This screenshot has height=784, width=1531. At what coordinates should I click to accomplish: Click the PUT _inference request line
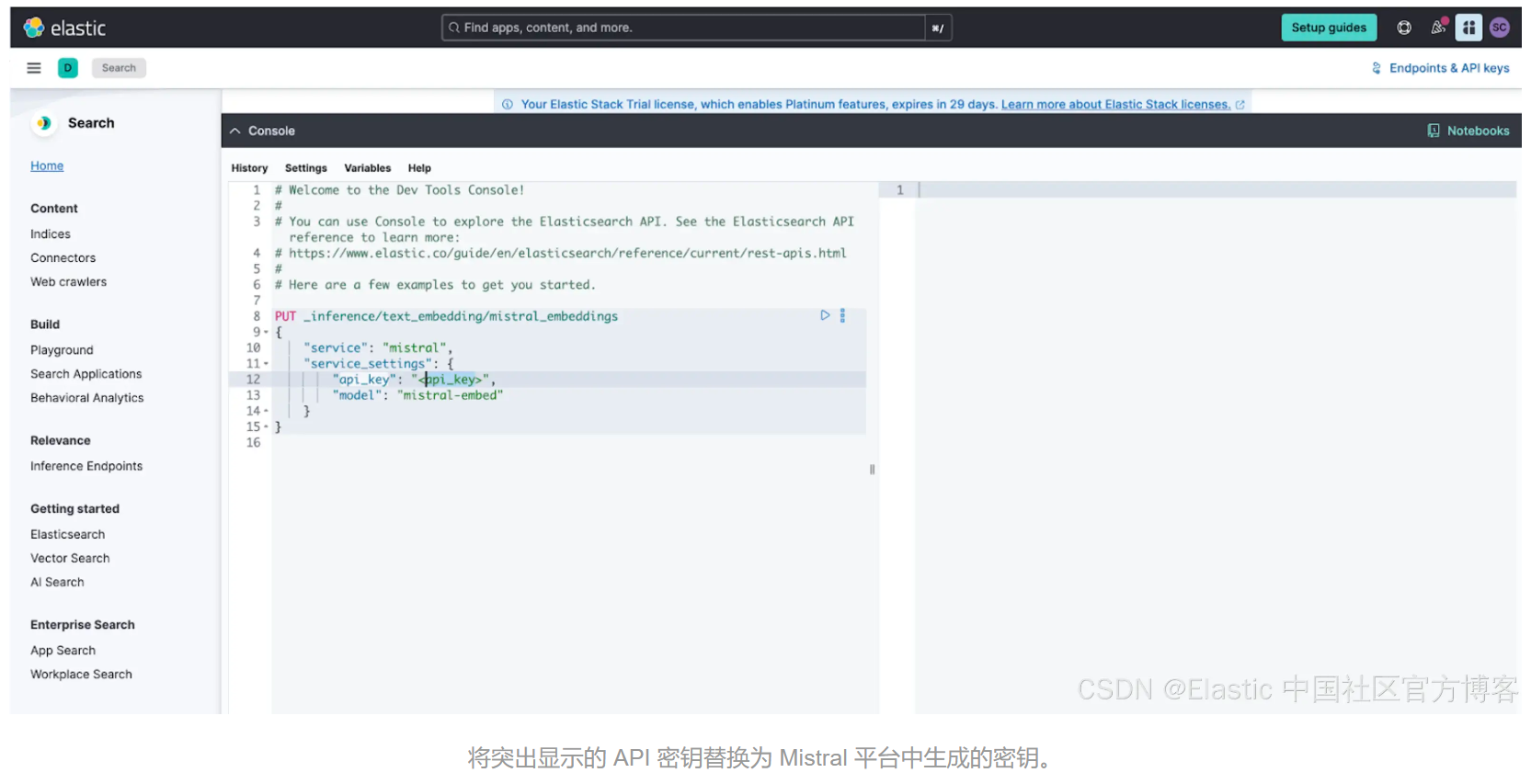pos(446,316)
